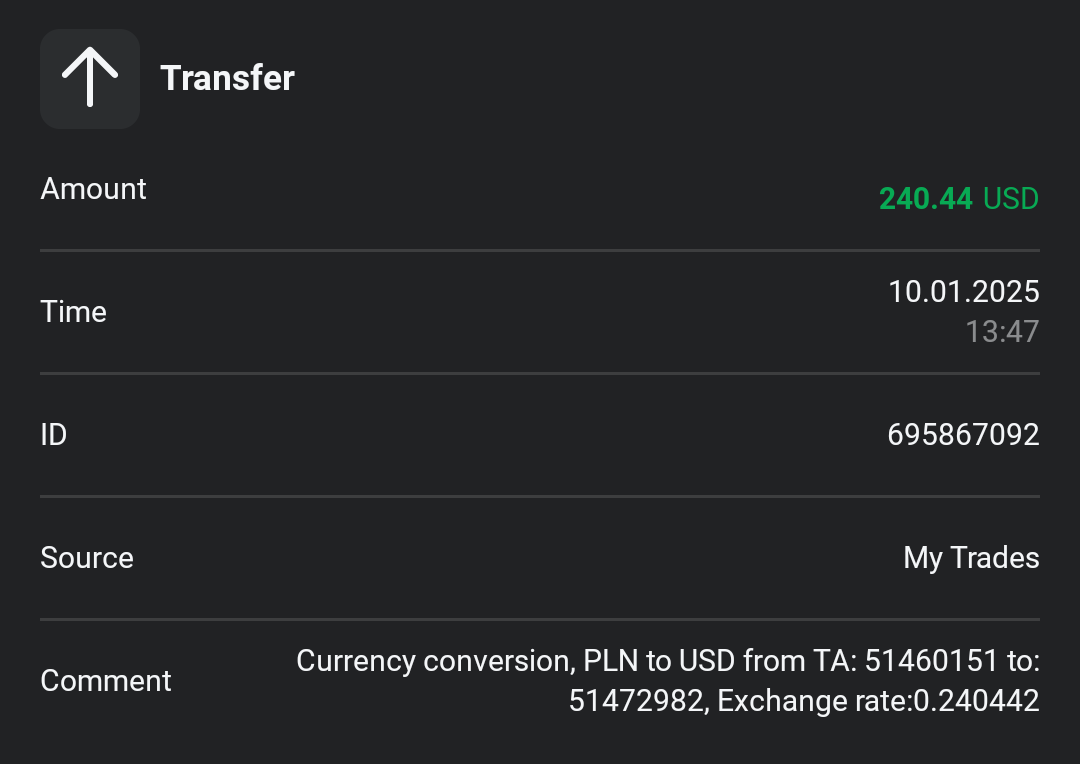Select destination account number 51472982

638,702
